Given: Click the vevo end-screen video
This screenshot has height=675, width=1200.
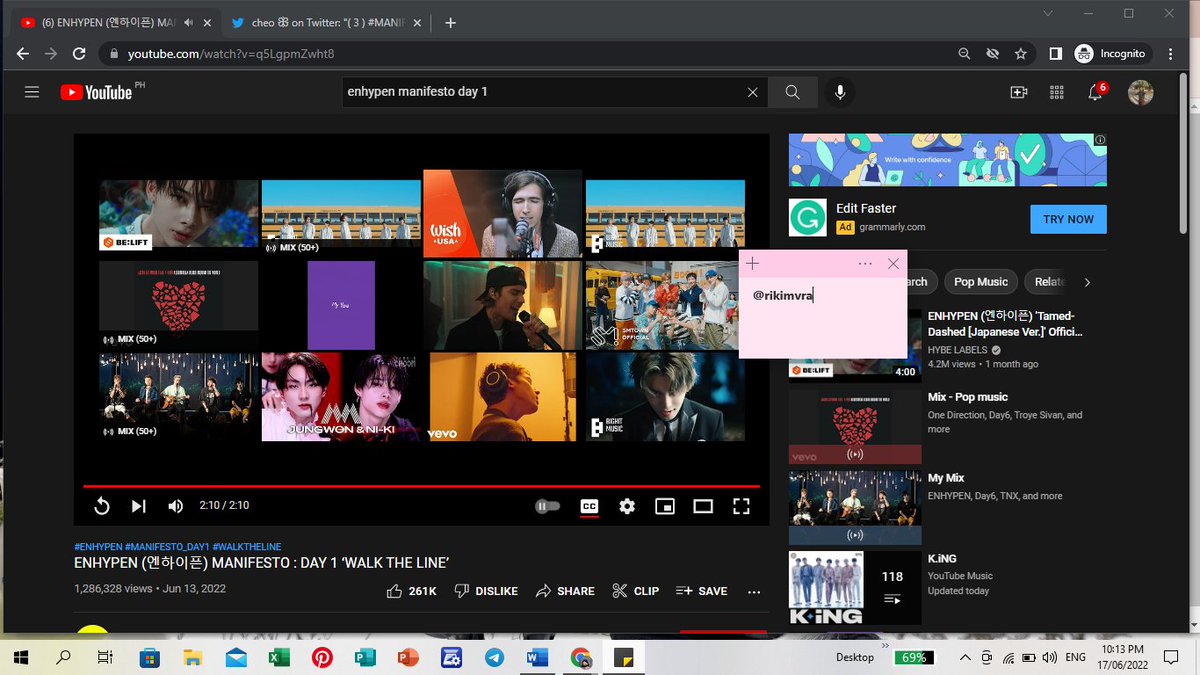Looking at the screenshot, I should [503, 397].
